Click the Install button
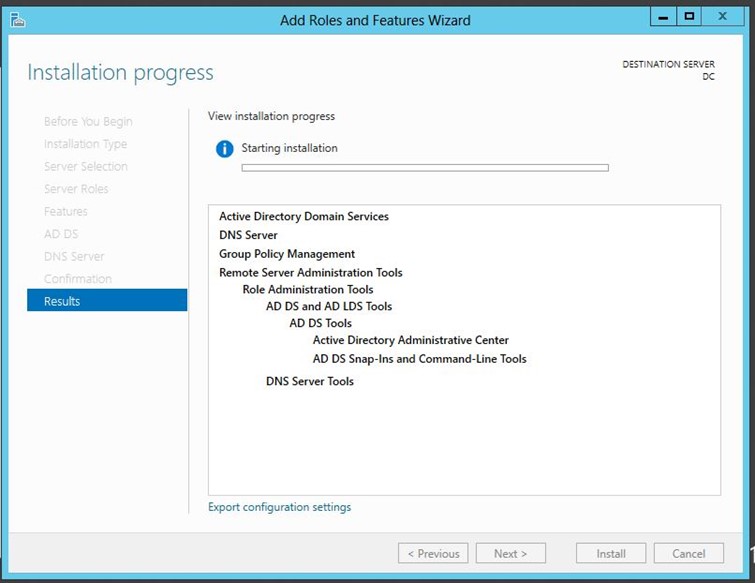 pos(611,554)
